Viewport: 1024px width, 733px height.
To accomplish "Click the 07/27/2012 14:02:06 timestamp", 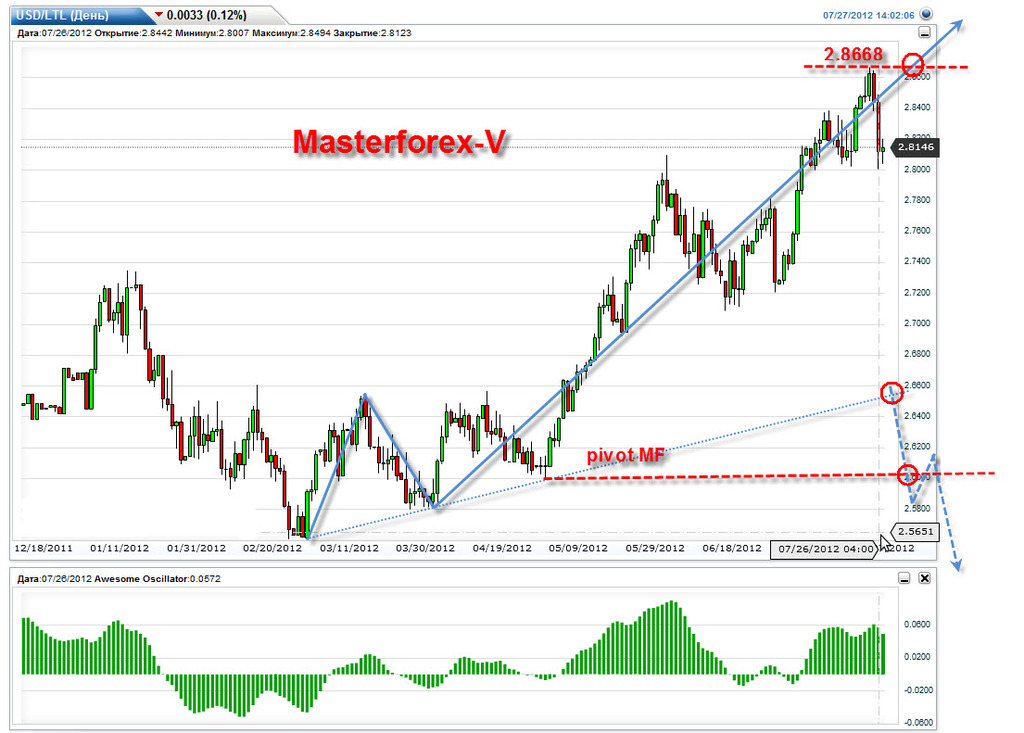I will pos(869,15).
